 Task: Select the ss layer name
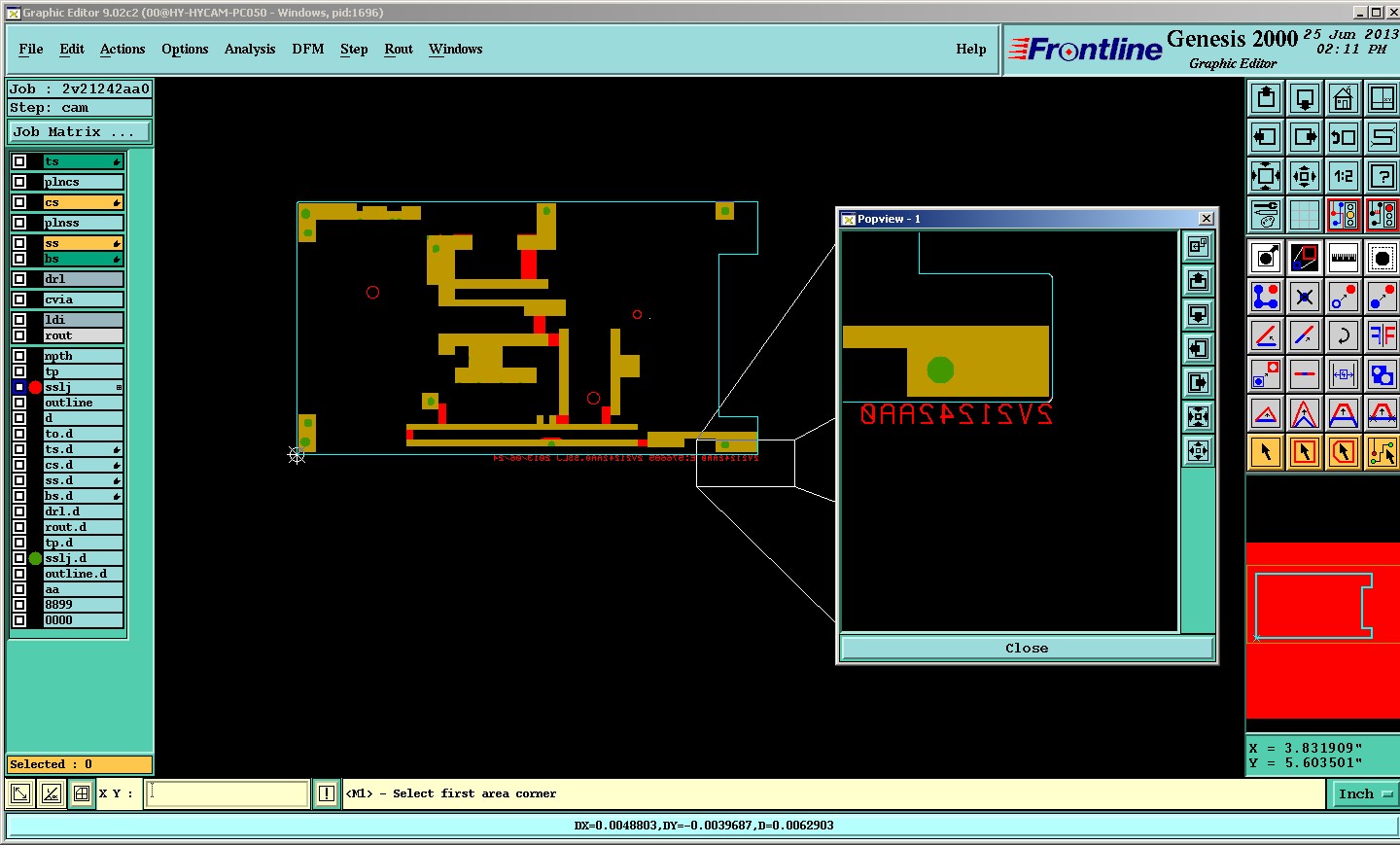(x=83, y=243)
